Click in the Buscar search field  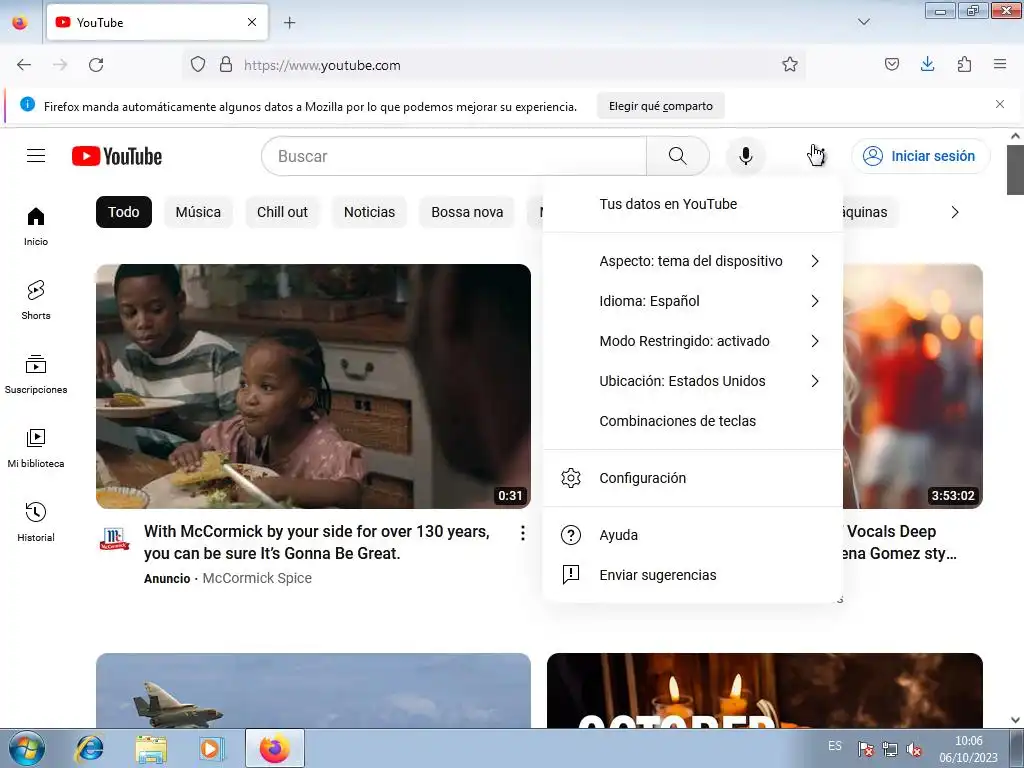click(454, 156)
